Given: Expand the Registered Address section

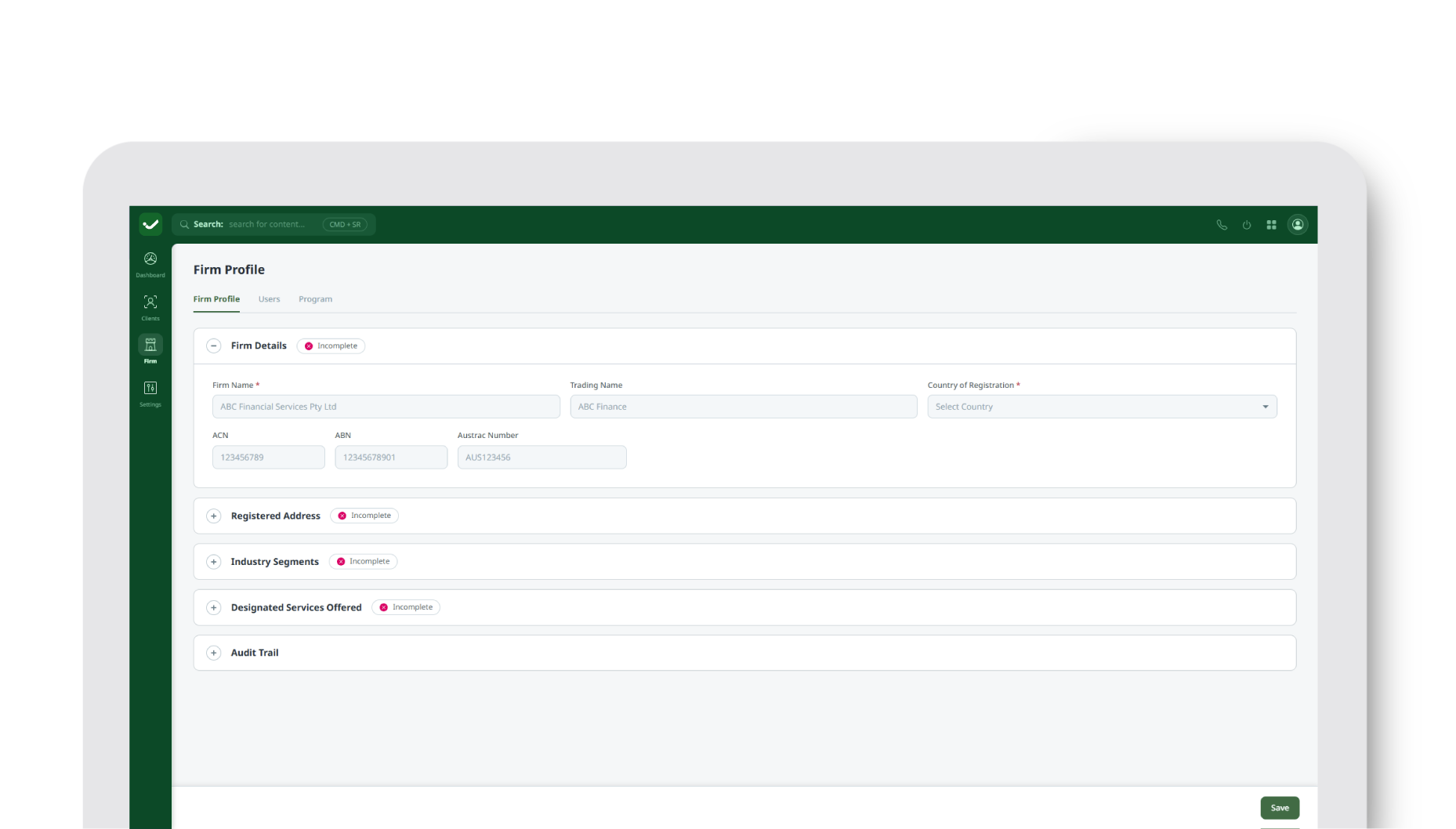Looking at the screenshot, I should [x=213, y=516].
